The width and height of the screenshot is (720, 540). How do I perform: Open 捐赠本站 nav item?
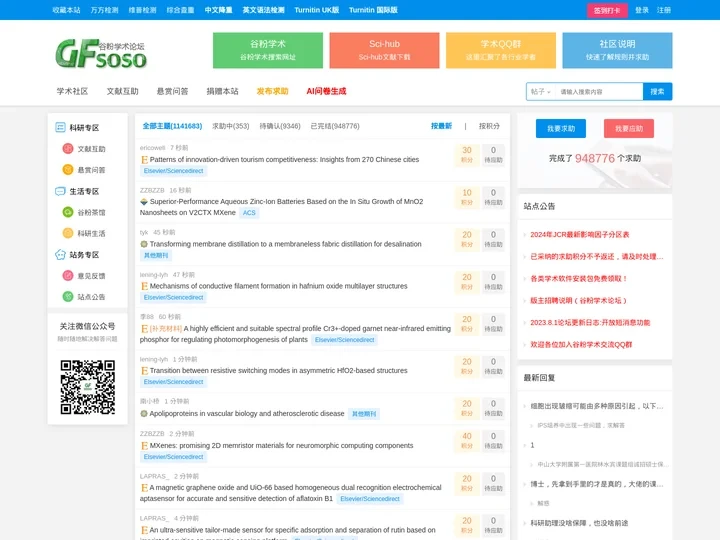click(223, 91)
